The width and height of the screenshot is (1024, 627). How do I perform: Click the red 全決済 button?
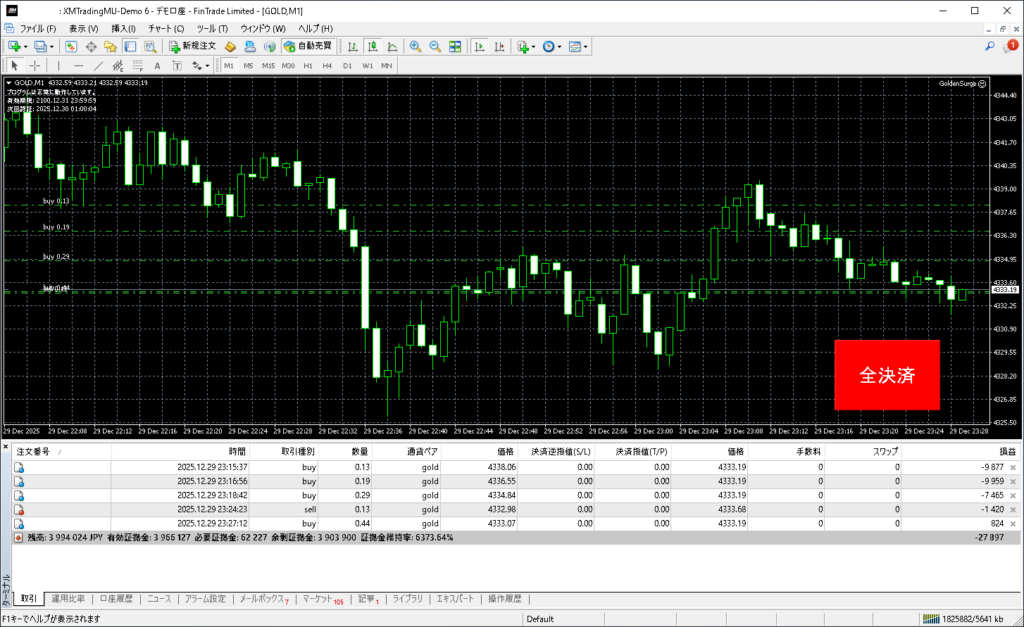coord(887,375)
